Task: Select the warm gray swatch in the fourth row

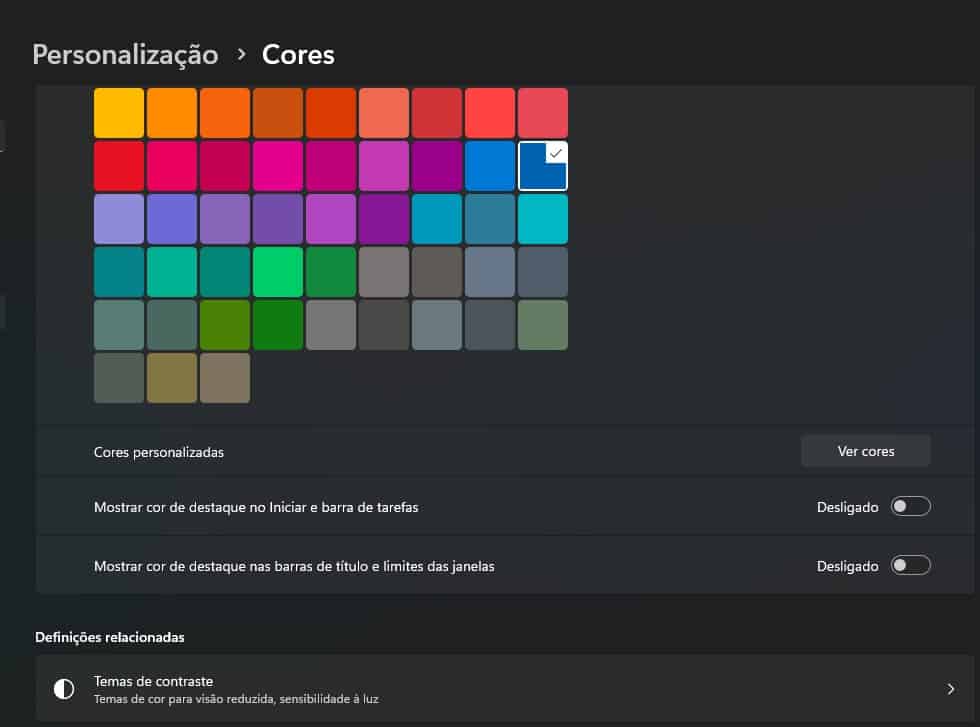Action: point(384,272)
